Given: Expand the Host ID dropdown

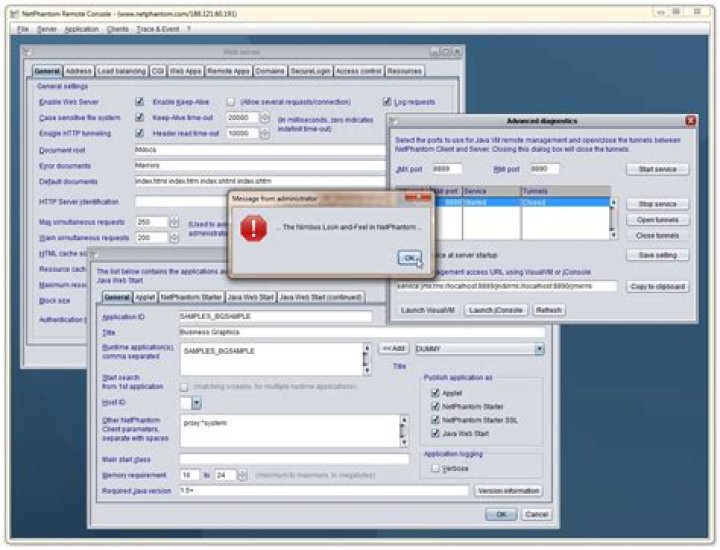Looking at the screenshot, I should (197, 403).
